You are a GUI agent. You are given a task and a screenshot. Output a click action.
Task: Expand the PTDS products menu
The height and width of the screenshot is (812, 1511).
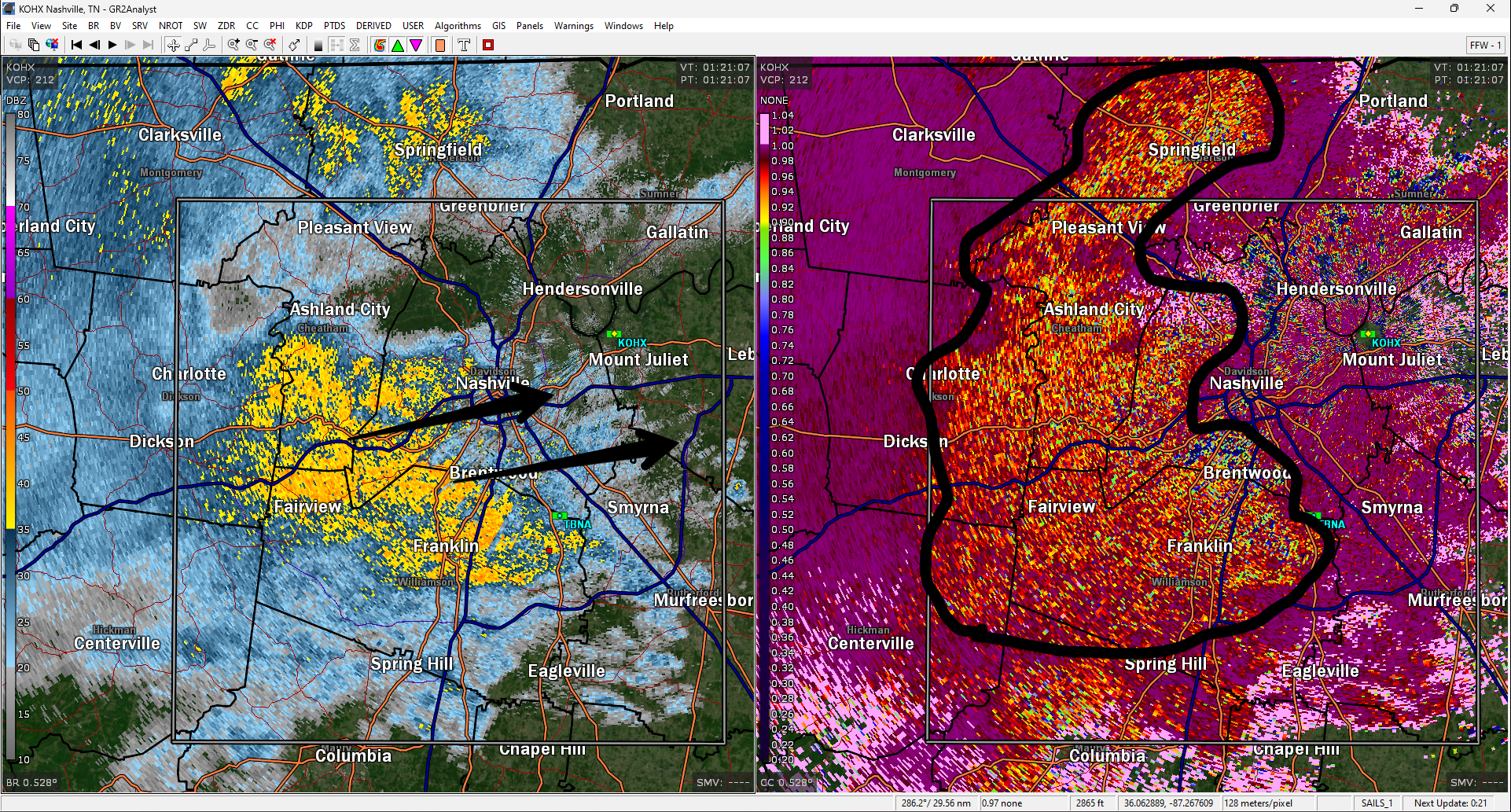coord(334,26)
